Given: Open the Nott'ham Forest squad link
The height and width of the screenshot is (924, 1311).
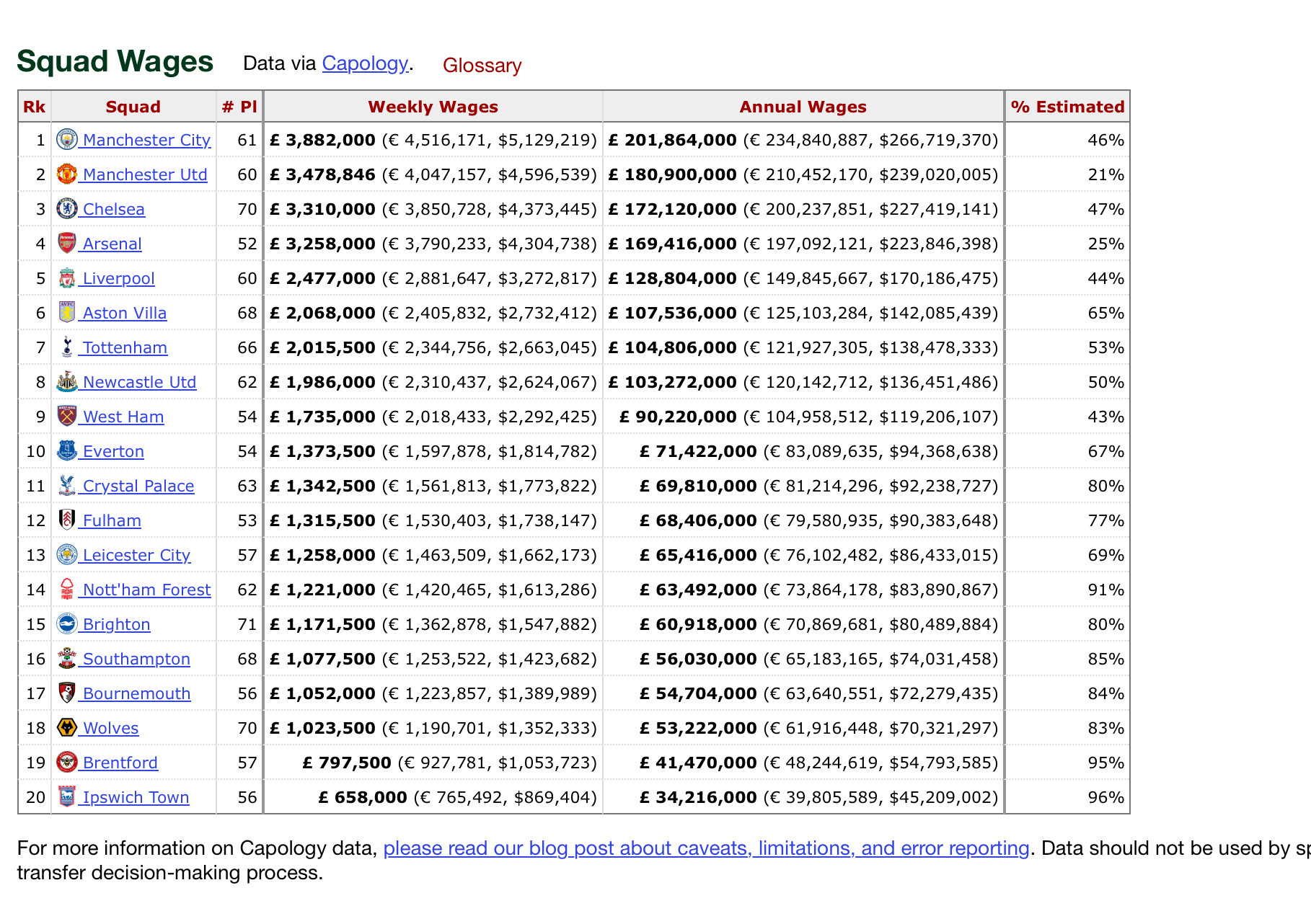Looking at the screenshot, I should click(146, 590).
